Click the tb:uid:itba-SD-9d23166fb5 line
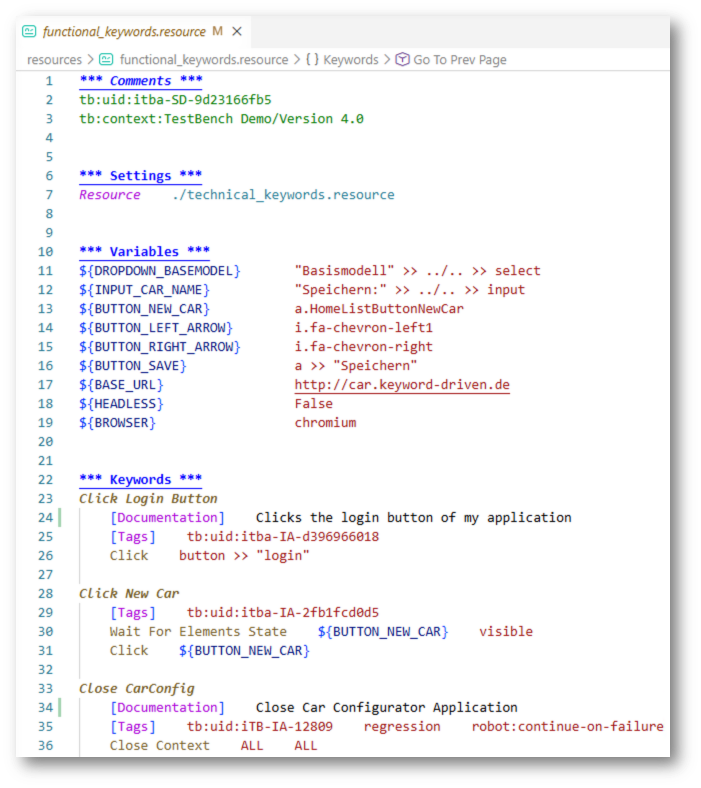Image resolution: width=701 pixels, height=788 pixels. coord(175,100)
